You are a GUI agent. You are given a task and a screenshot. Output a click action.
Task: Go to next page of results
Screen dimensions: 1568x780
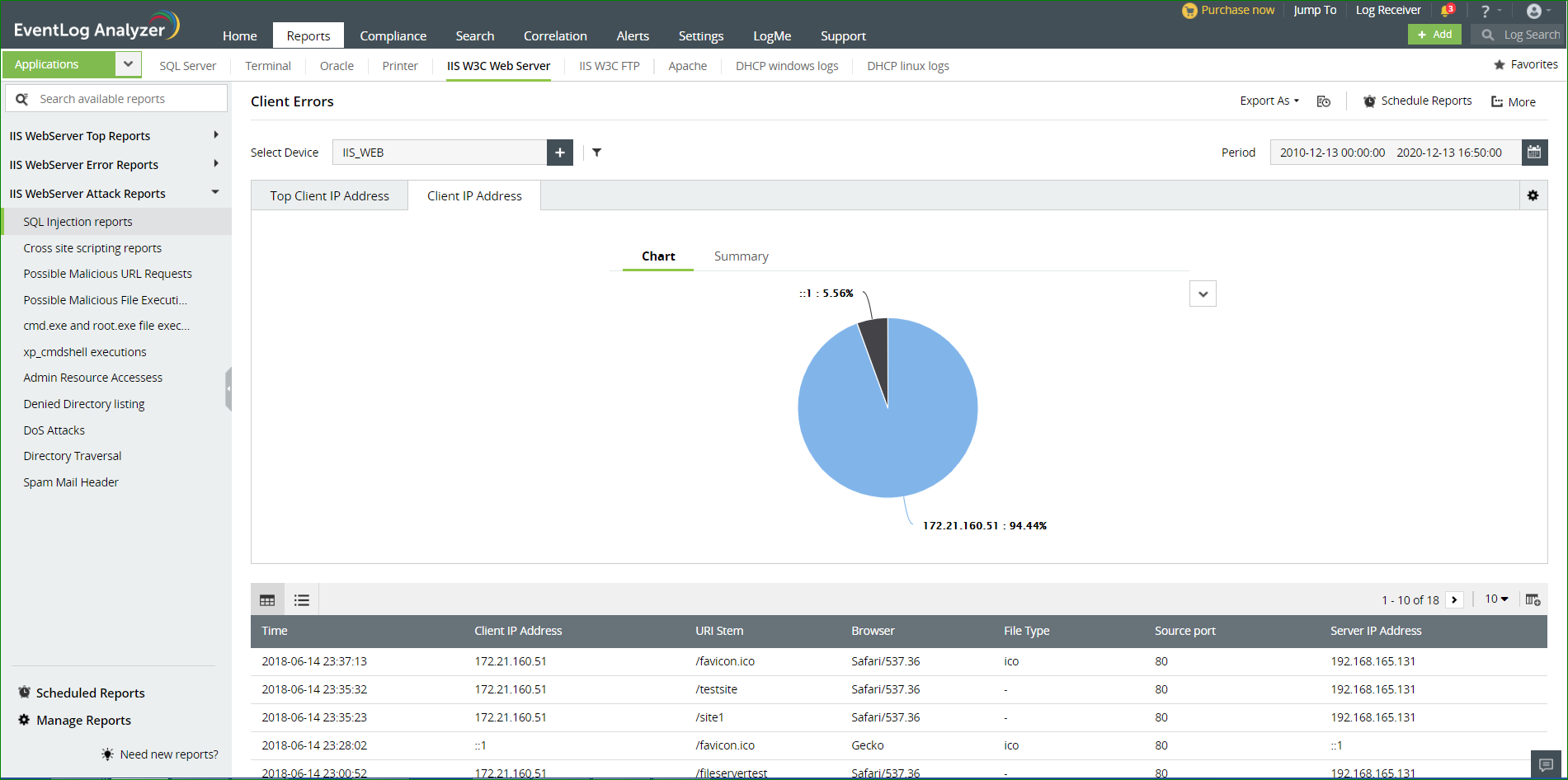pos(1455,600)
